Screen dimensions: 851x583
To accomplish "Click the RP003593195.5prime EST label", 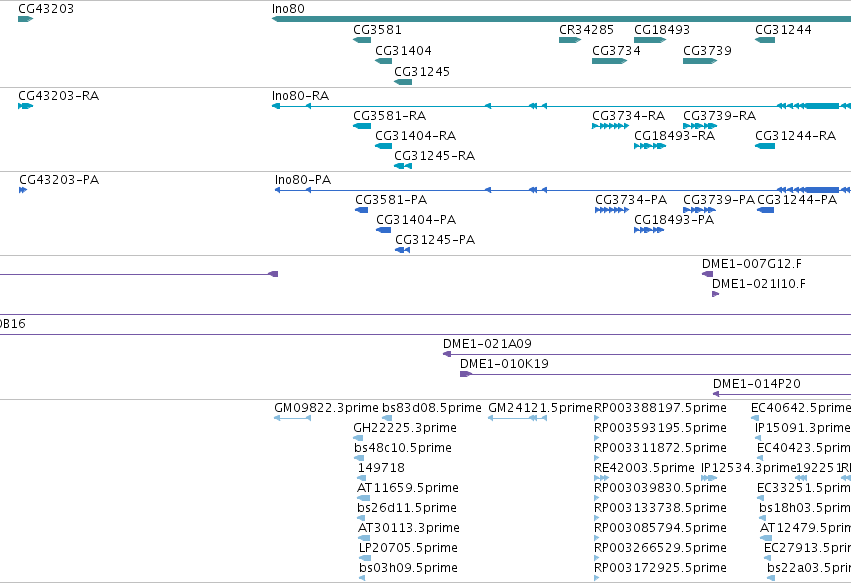I will click(x=661, y=428).
